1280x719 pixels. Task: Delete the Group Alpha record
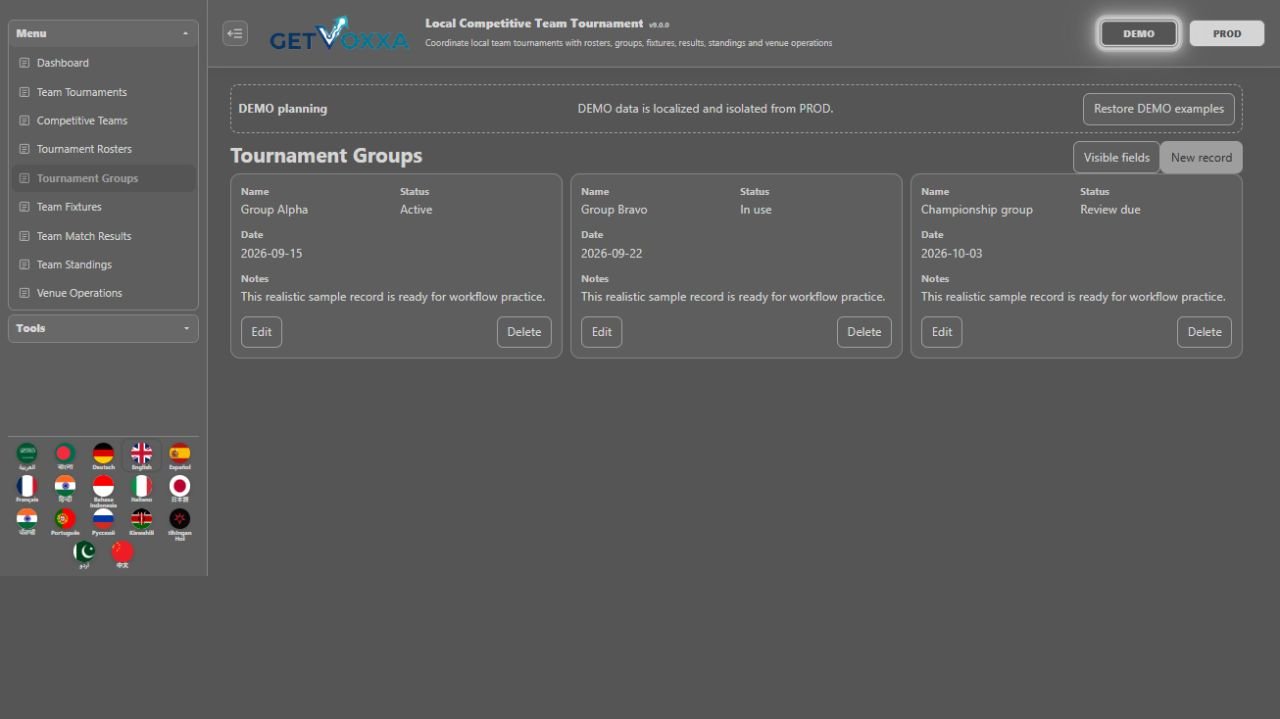click(524, 332)
